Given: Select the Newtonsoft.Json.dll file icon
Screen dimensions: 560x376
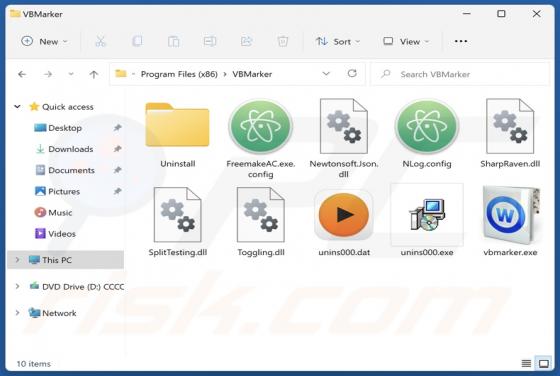Looking at the screenshot, I should click(344, 126).
